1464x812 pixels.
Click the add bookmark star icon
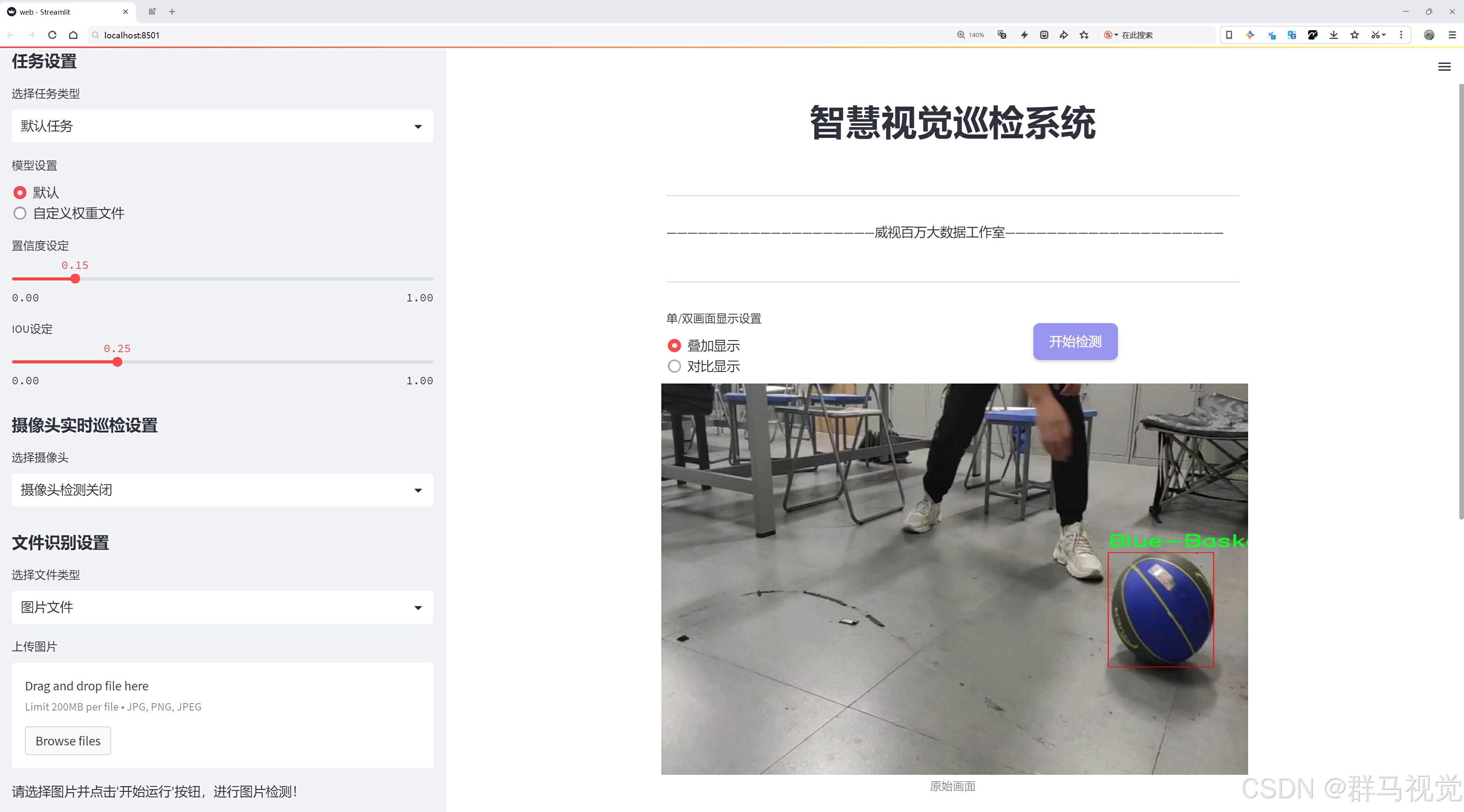click(x=1085, y=35)
